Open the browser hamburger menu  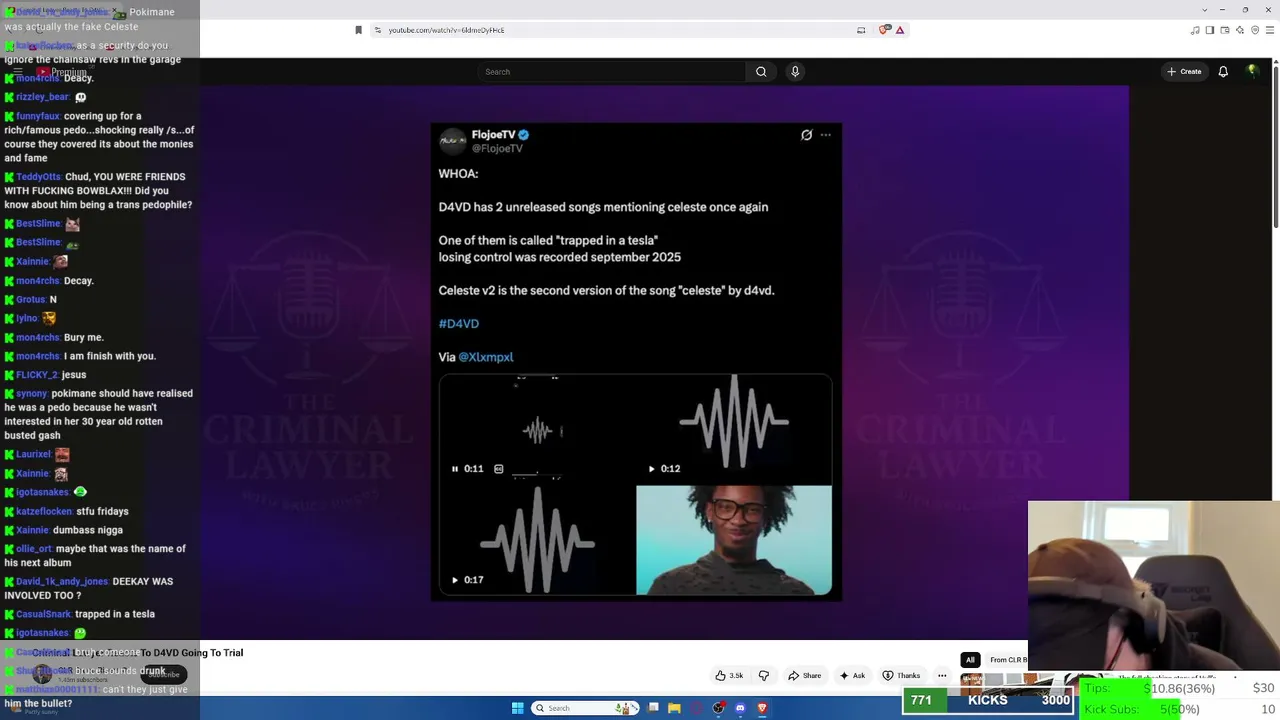point(1269,30)
